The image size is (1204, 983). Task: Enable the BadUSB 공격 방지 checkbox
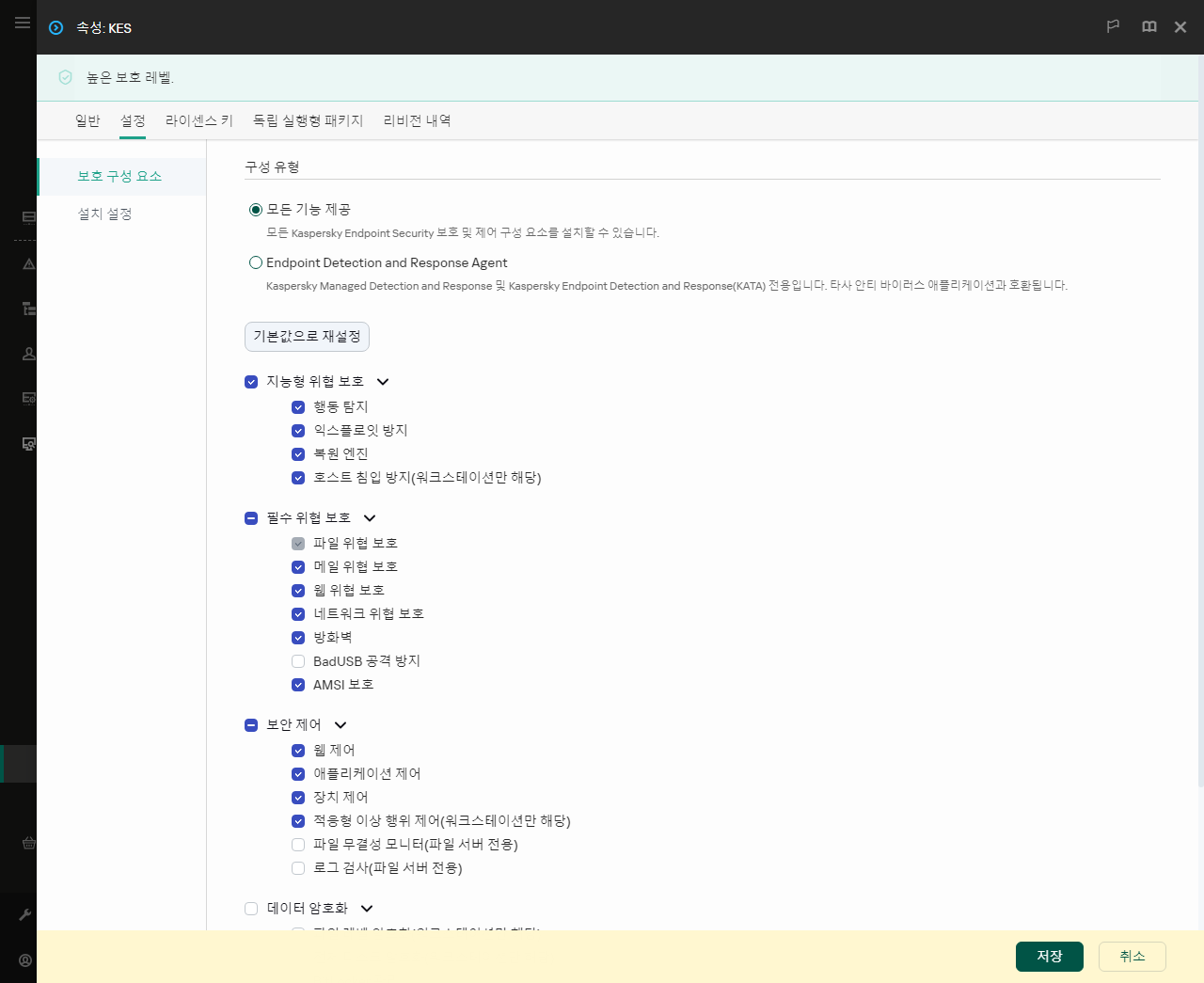298,661
